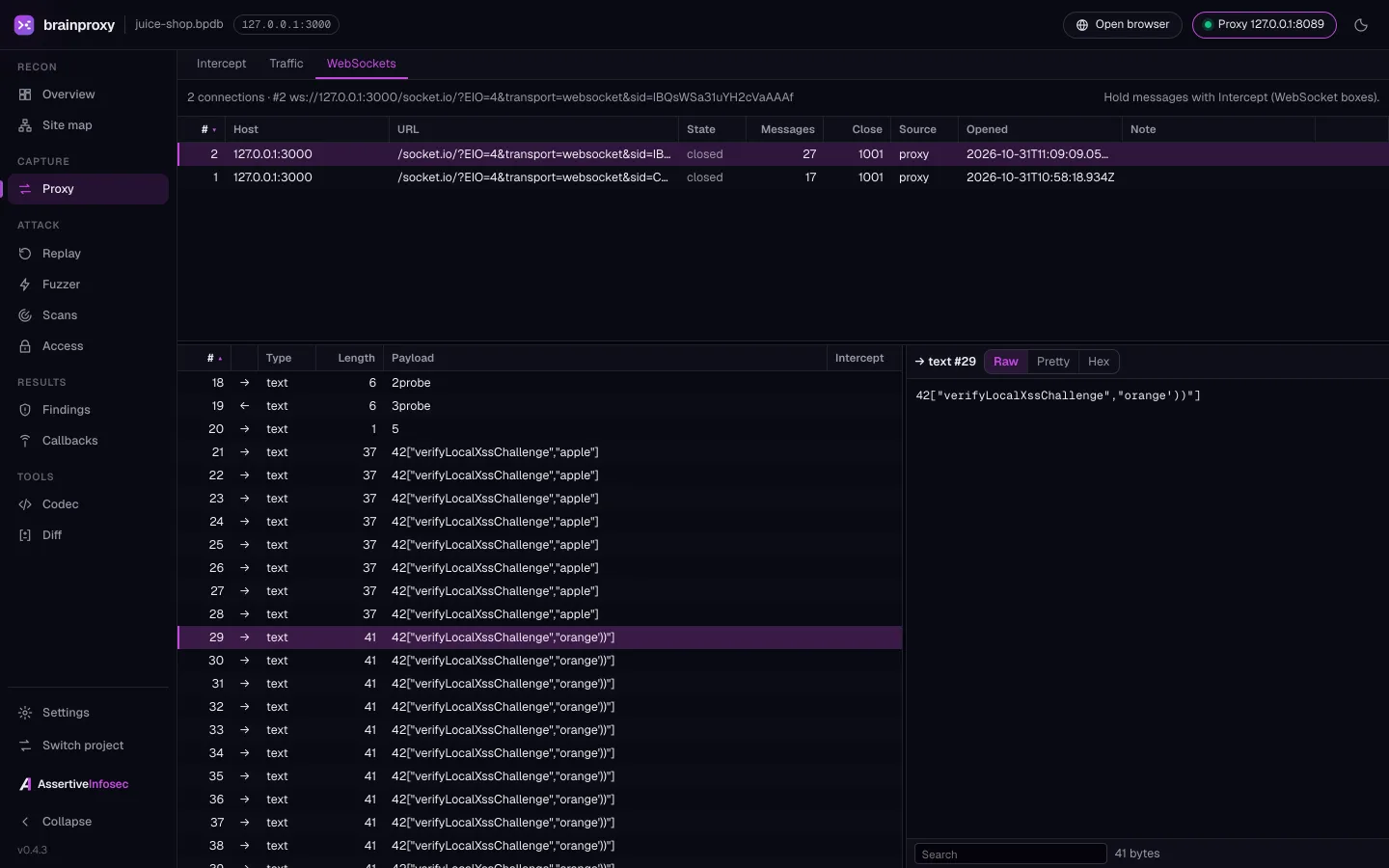
Task: Click Switch project
Action: 88,746
